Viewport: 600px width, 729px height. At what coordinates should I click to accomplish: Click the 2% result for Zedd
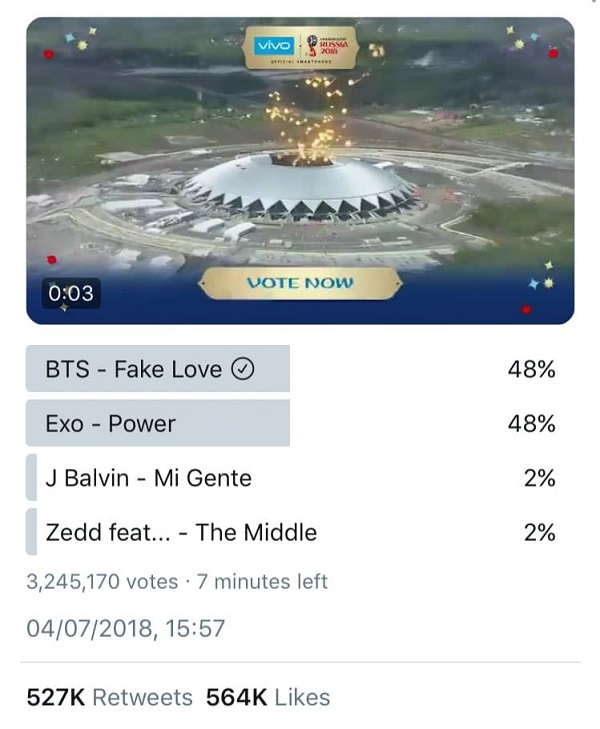[539, 532]
